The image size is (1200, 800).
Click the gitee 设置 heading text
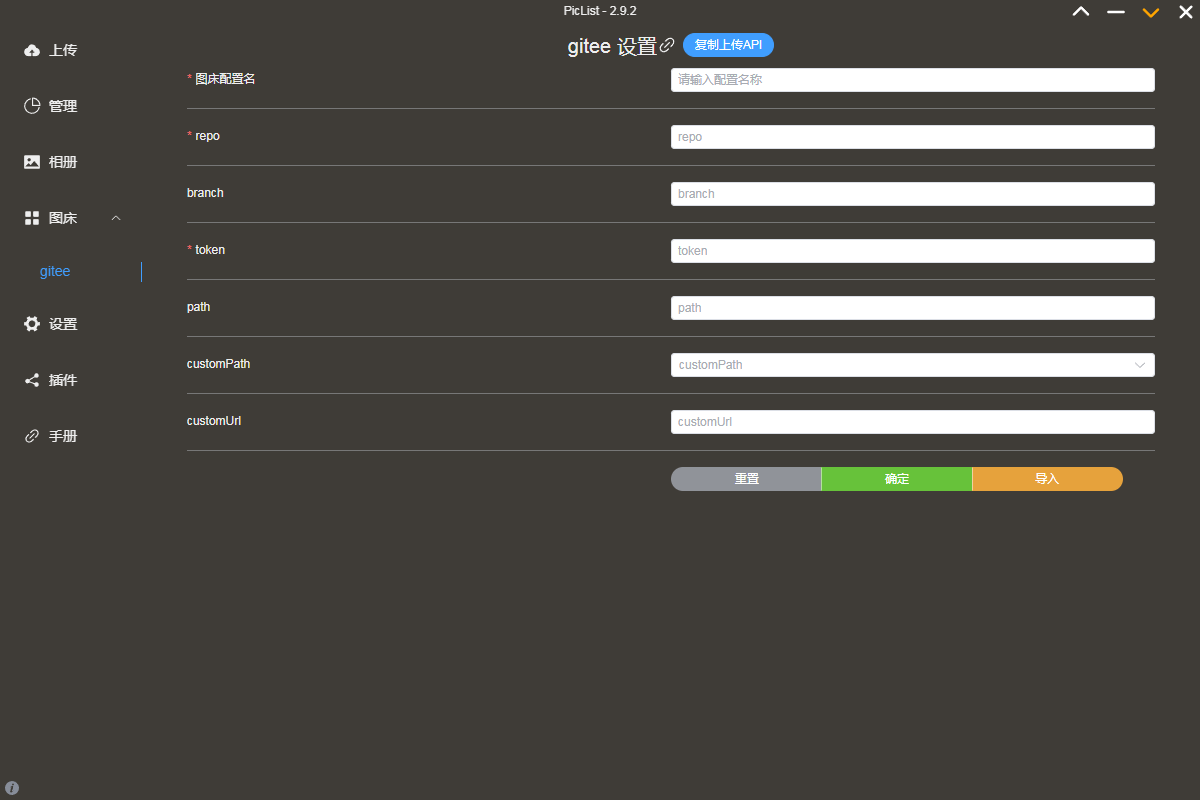coord(612,46)
